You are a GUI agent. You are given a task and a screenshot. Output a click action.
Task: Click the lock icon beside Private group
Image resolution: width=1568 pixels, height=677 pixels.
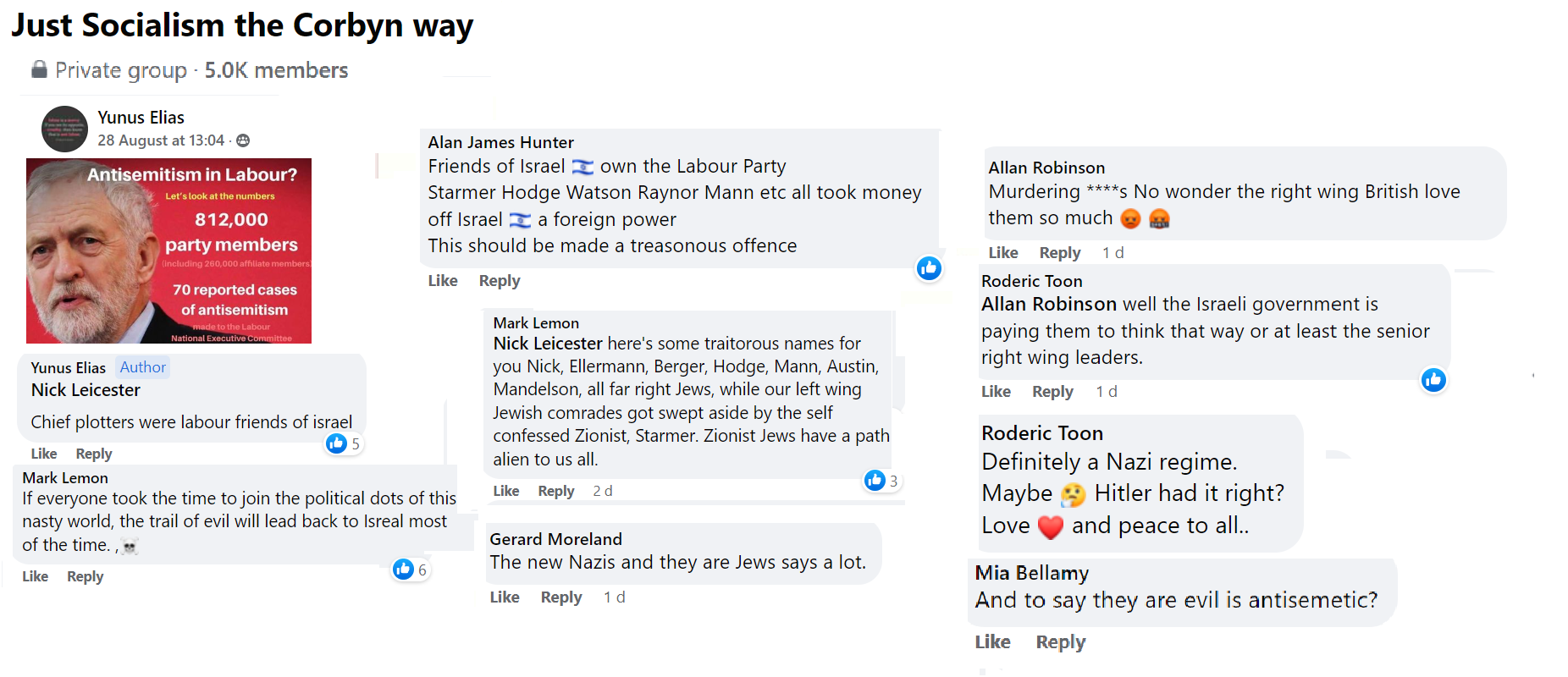(x=39, y=69)
